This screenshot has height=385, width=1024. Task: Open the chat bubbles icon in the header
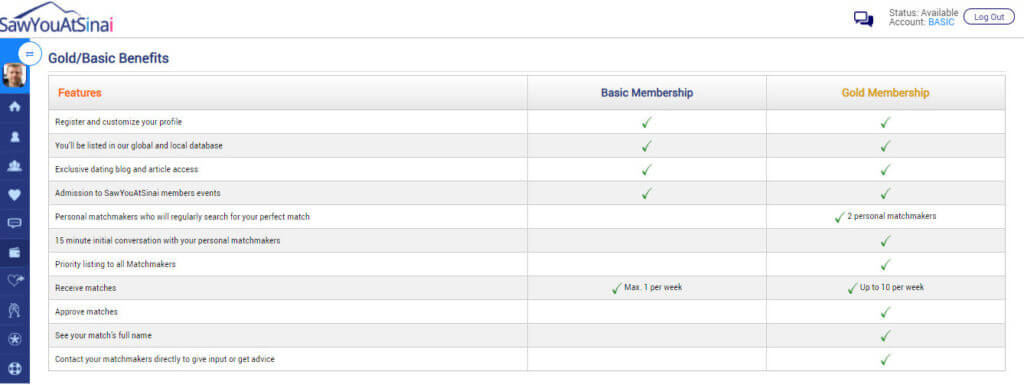pos(863,19)
